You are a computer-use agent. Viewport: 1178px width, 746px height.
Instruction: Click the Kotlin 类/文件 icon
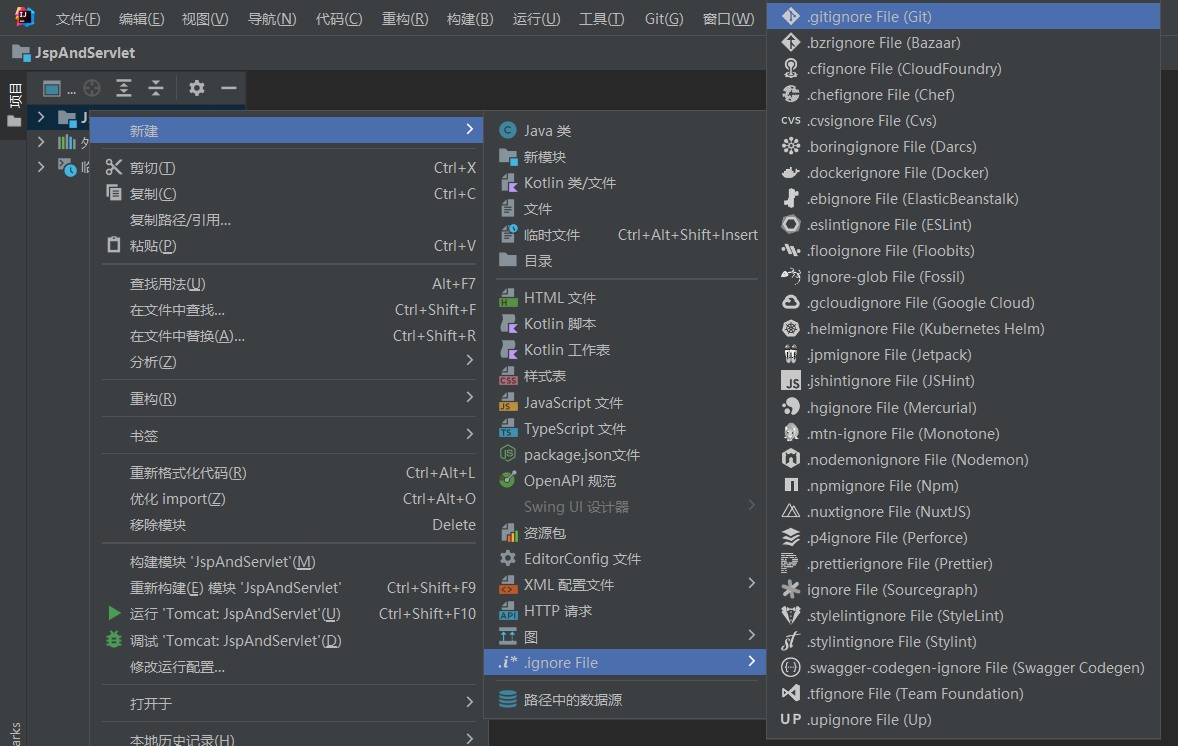point(508,183)
